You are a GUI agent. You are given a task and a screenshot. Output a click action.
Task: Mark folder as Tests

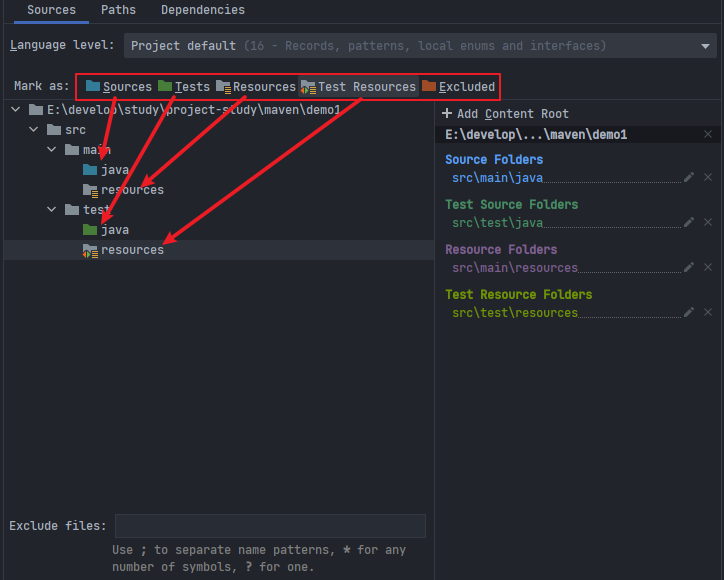tap(184, 86)
